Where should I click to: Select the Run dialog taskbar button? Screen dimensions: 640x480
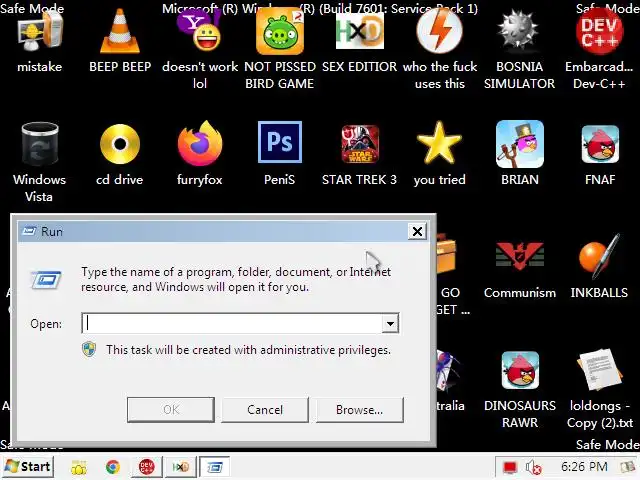[x=214, y=467]
